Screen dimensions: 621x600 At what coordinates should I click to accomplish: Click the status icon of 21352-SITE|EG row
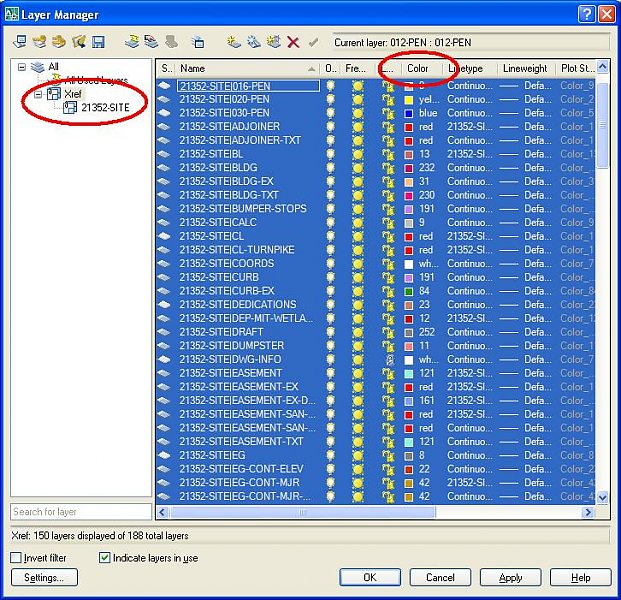(x=164, y=455)
